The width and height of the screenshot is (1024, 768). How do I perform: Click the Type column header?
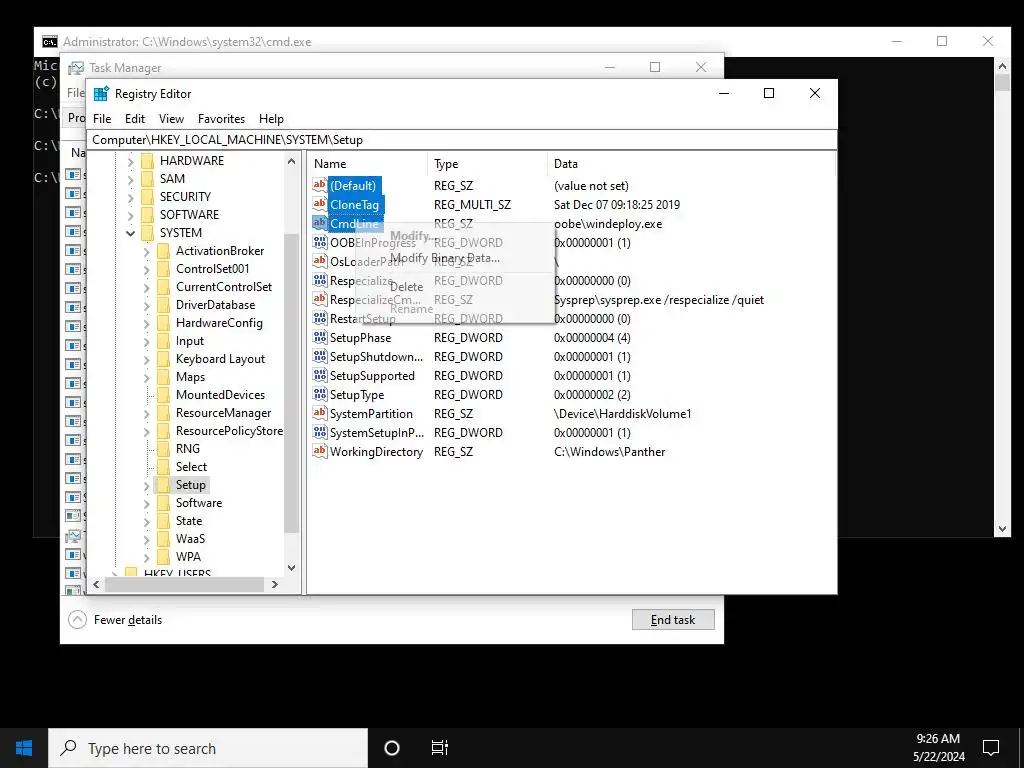point(487,164)
